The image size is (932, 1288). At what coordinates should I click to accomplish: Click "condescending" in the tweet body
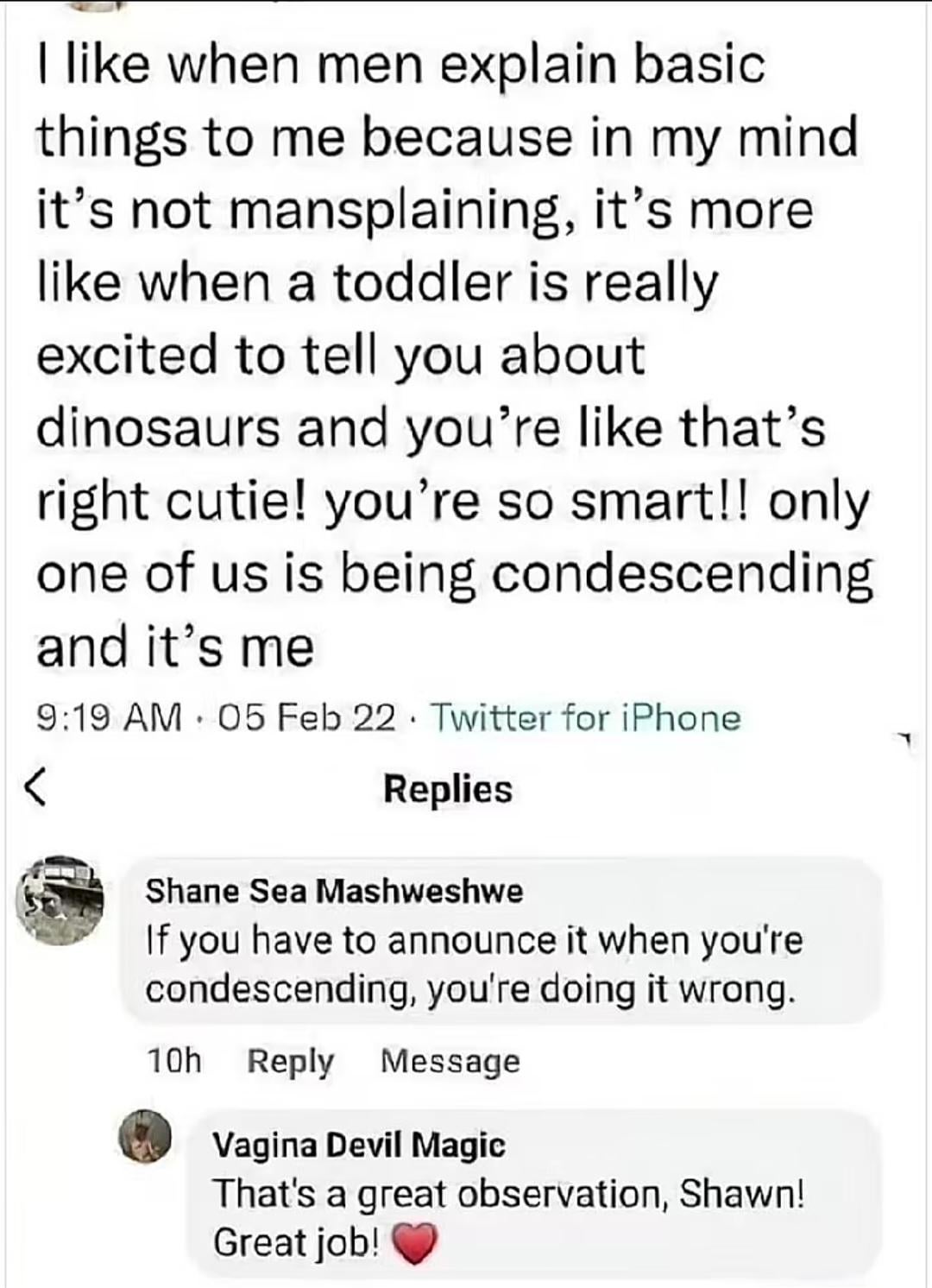tap(682, 573)
